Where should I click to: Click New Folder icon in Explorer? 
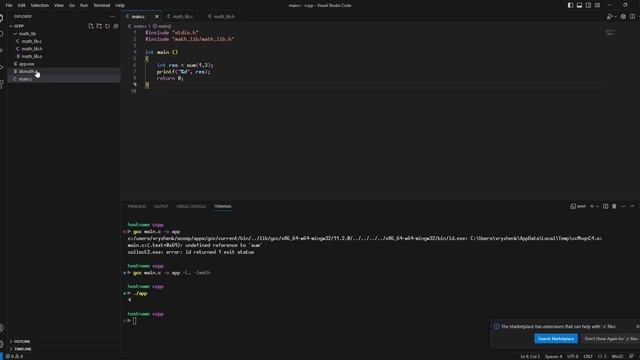pos(99,26)
